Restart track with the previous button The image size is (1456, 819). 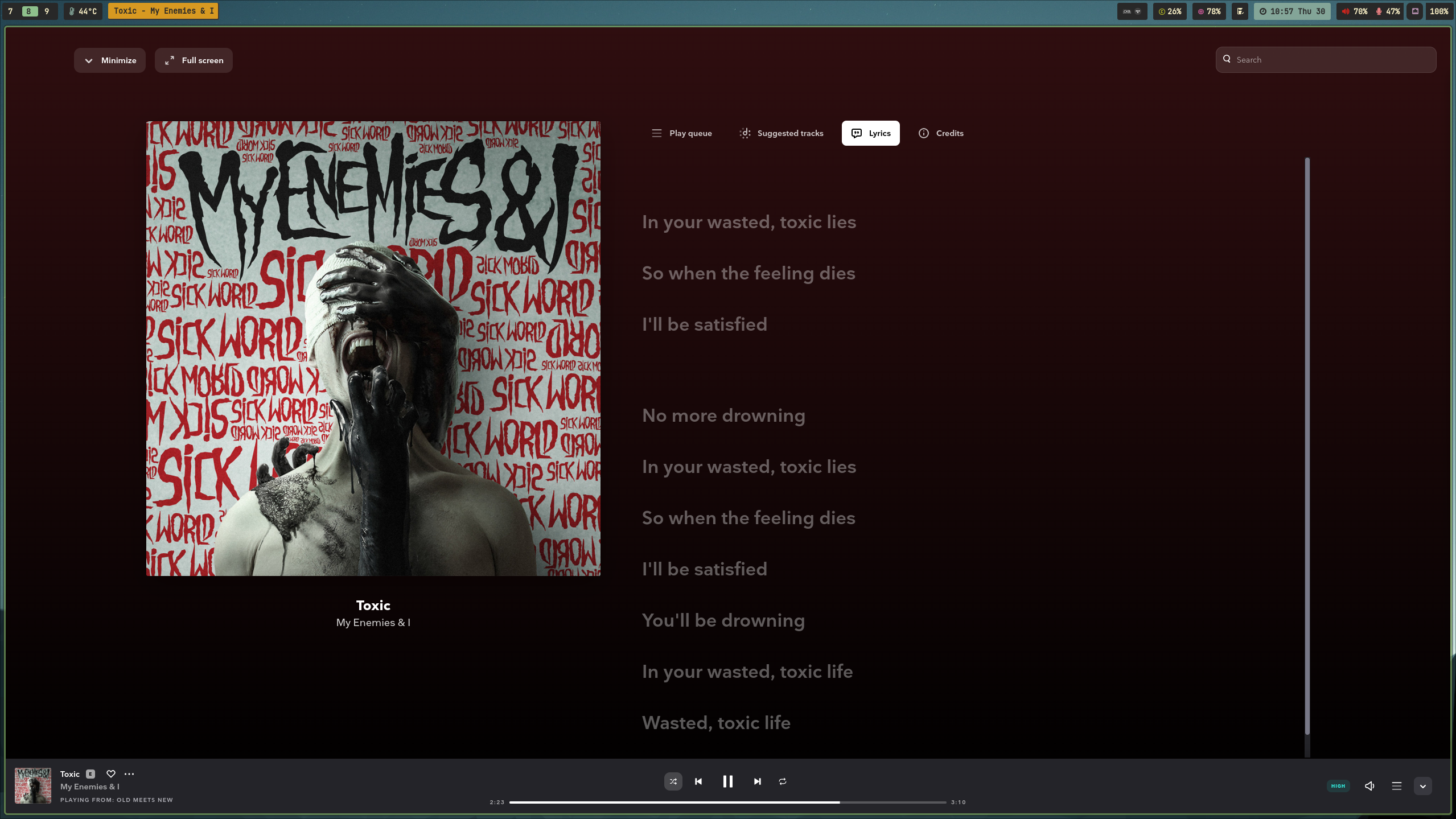pyautogui.click(x=698, y=781)
